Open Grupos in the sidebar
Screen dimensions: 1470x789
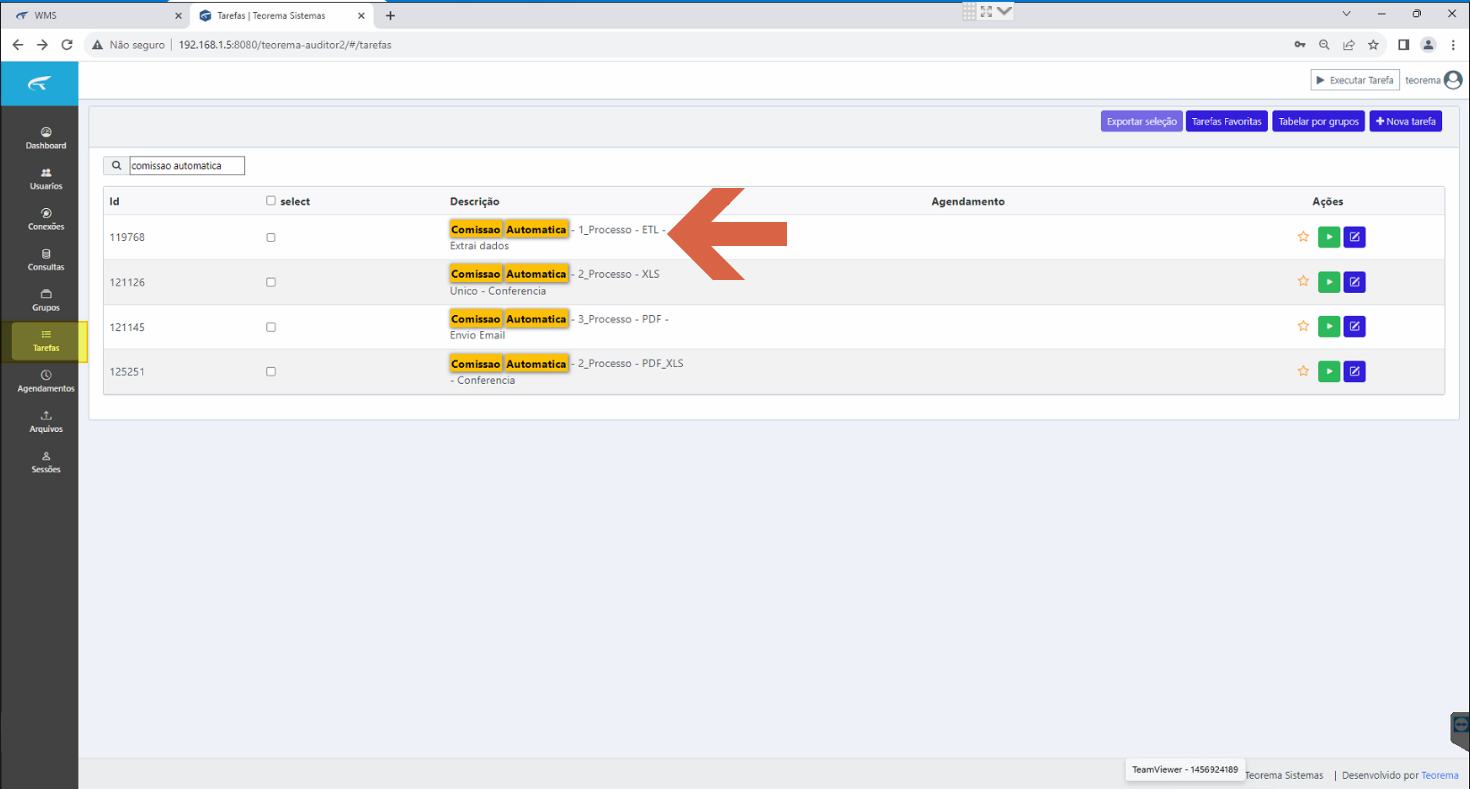(x=46, y=301)
